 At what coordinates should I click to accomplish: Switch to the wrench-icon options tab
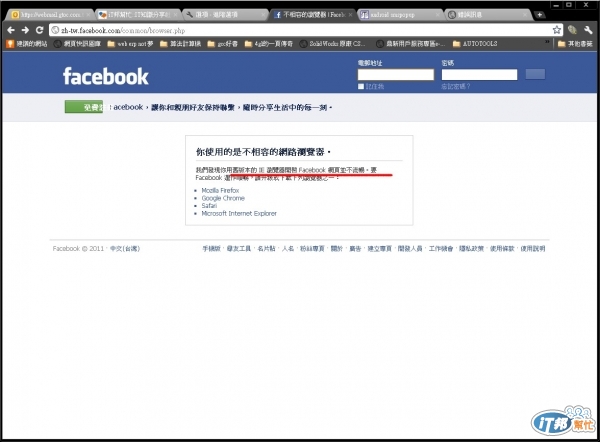point(226,15)
